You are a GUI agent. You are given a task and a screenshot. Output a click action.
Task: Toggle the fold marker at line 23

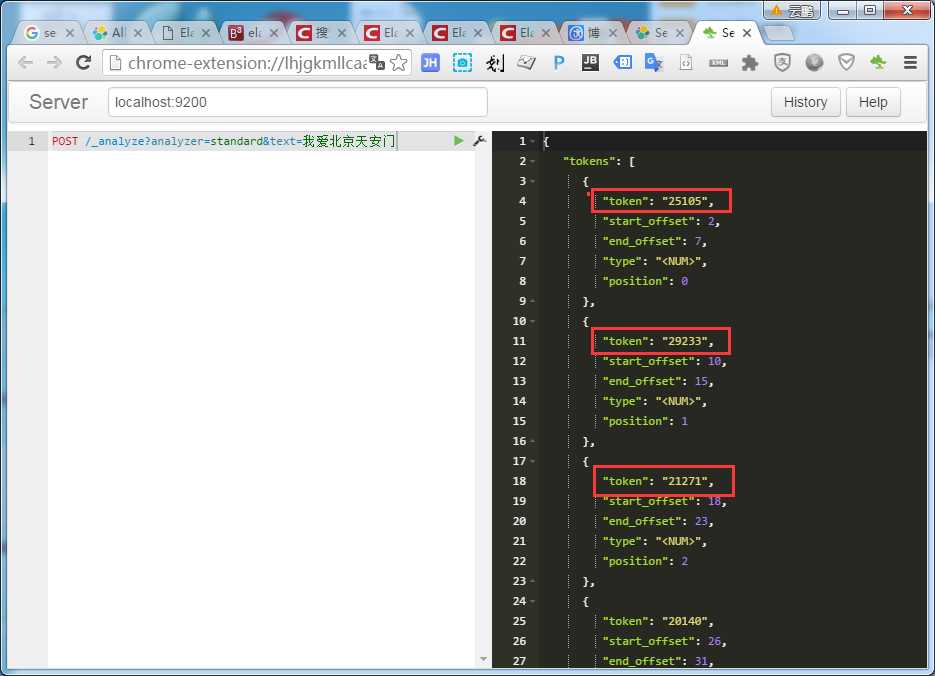(x=532, y=581)
